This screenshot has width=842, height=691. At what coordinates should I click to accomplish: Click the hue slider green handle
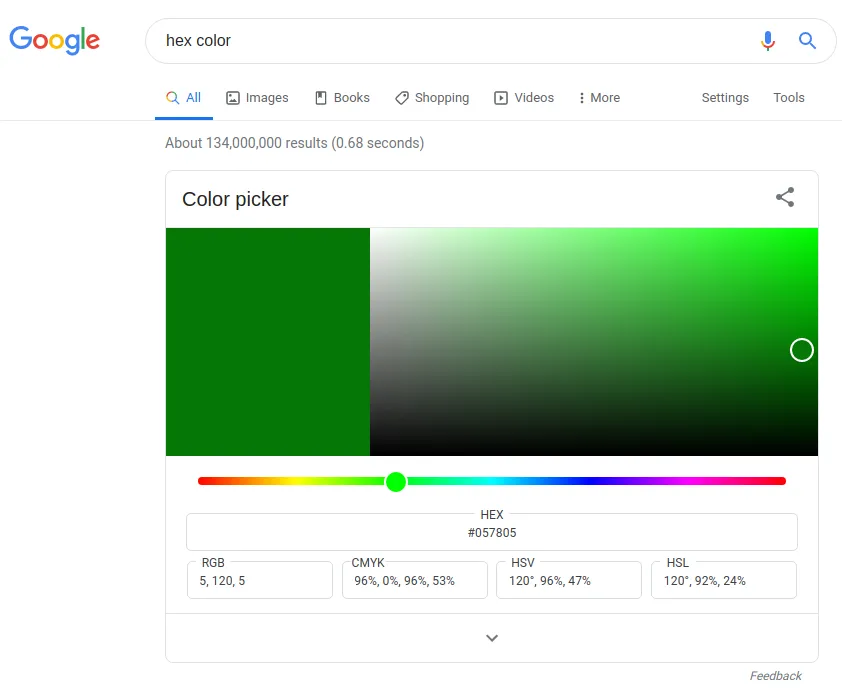click(x=396, y=482)
